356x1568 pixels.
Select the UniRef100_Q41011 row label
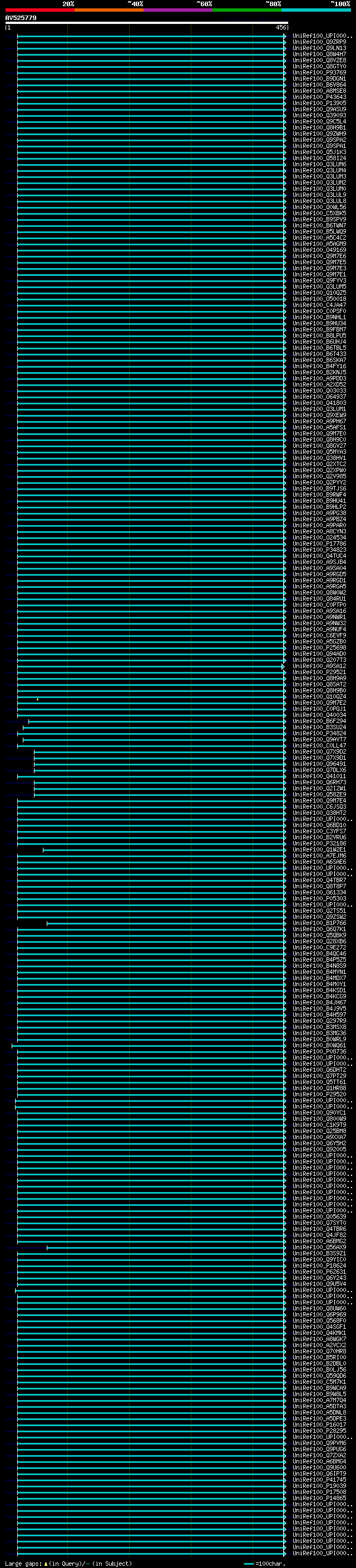click(319, 776)
